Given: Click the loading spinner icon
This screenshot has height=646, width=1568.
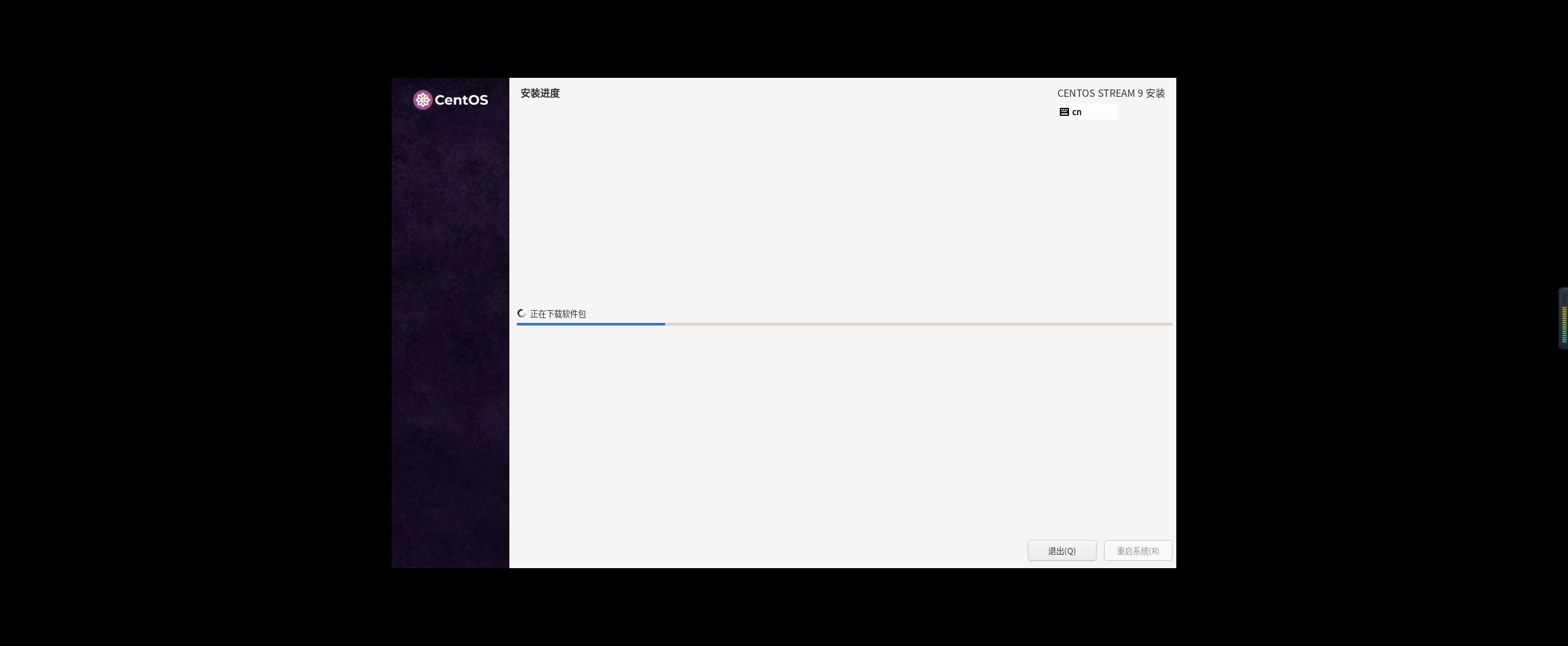Looking at the screenshot, I should (x=522, y=313).
